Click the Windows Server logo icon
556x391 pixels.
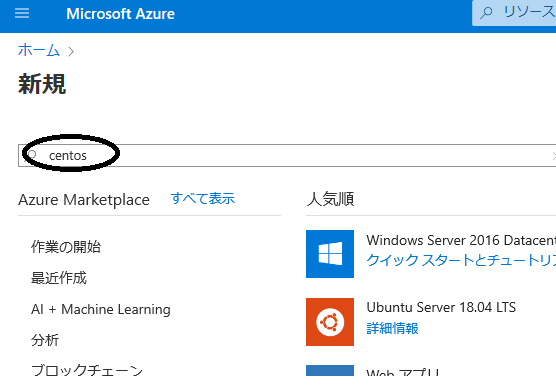click(x=330, y=254)
